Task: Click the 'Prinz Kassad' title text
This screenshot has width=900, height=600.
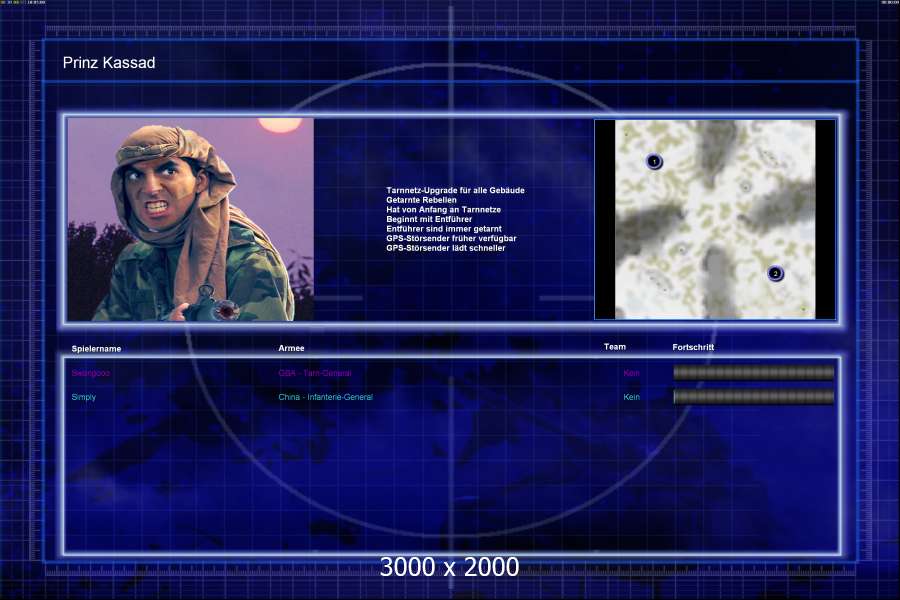Action: click(x=109, y=63)
